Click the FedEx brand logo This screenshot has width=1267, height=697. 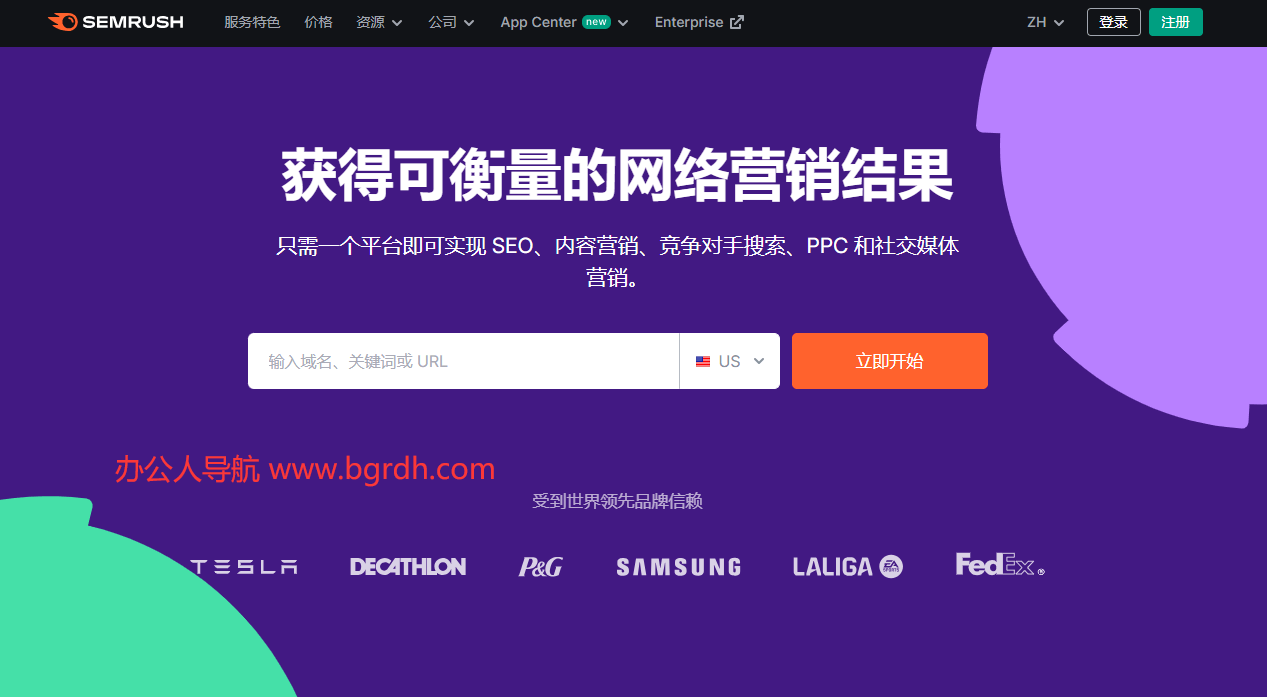[x=999, y=565]
